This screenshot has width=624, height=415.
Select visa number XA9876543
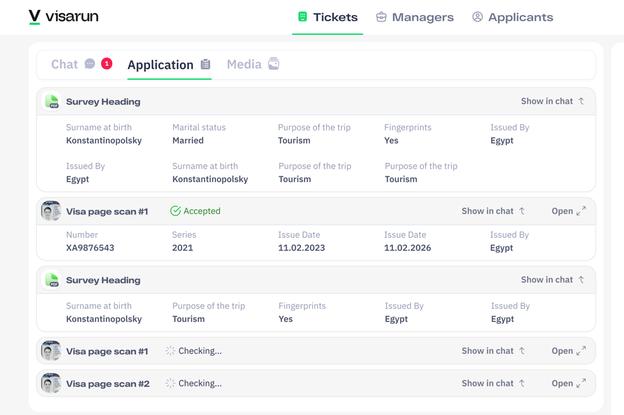[x=90, y=248]
